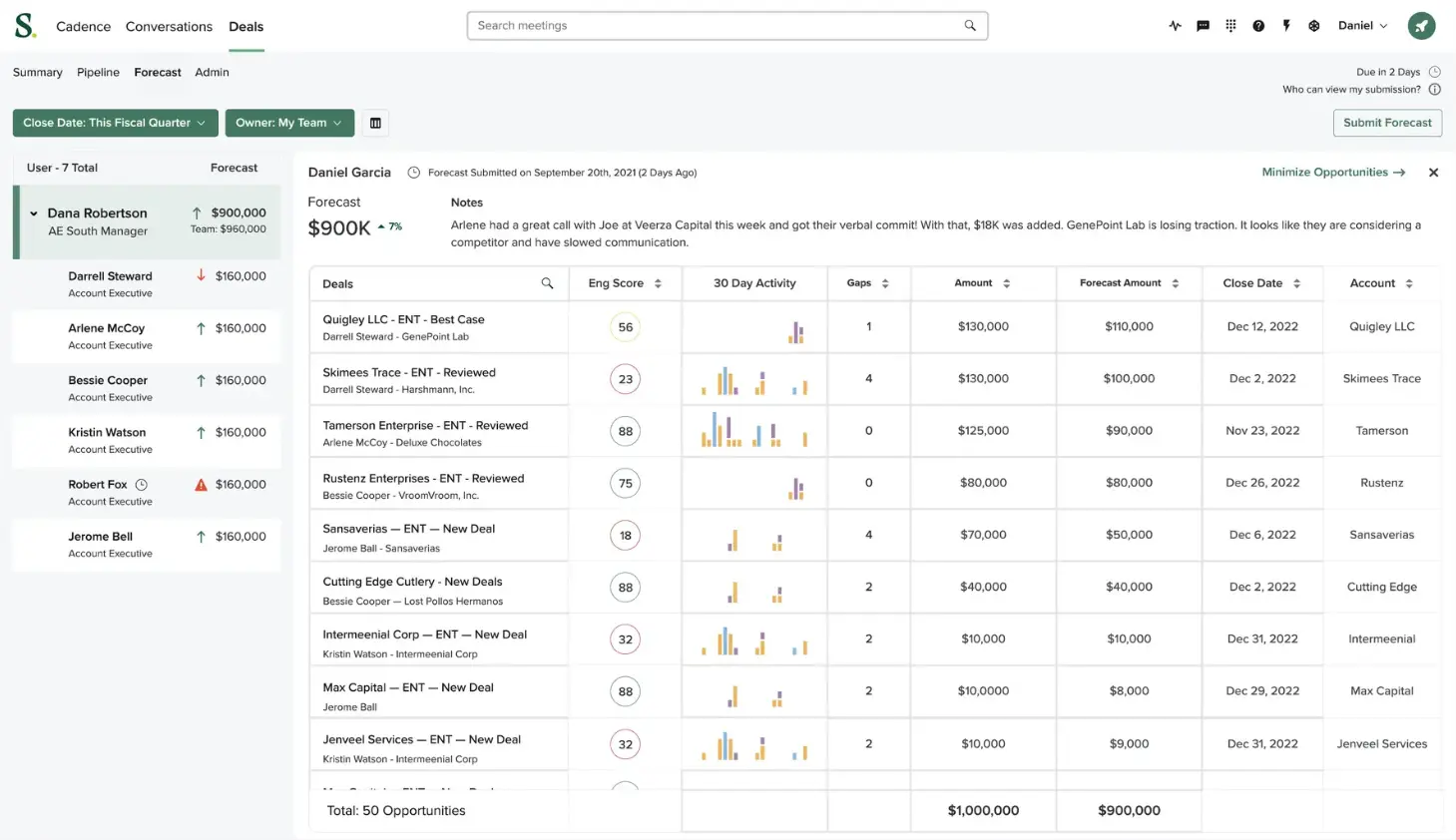Click the Jenveel Services account cell
The width and height of the screenshot is (1456, 840).
click(x=1381, y=743)
